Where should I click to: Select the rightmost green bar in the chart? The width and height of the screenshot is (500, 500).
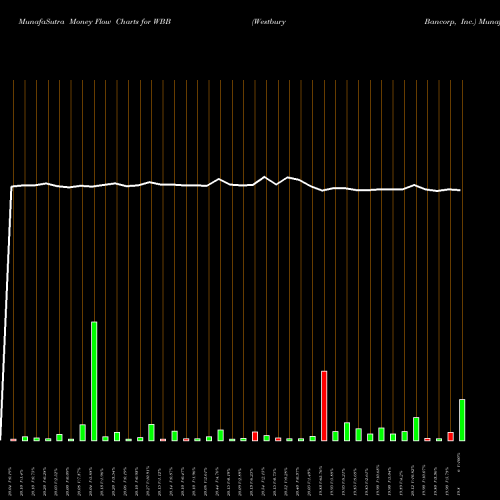coord(462,420)
